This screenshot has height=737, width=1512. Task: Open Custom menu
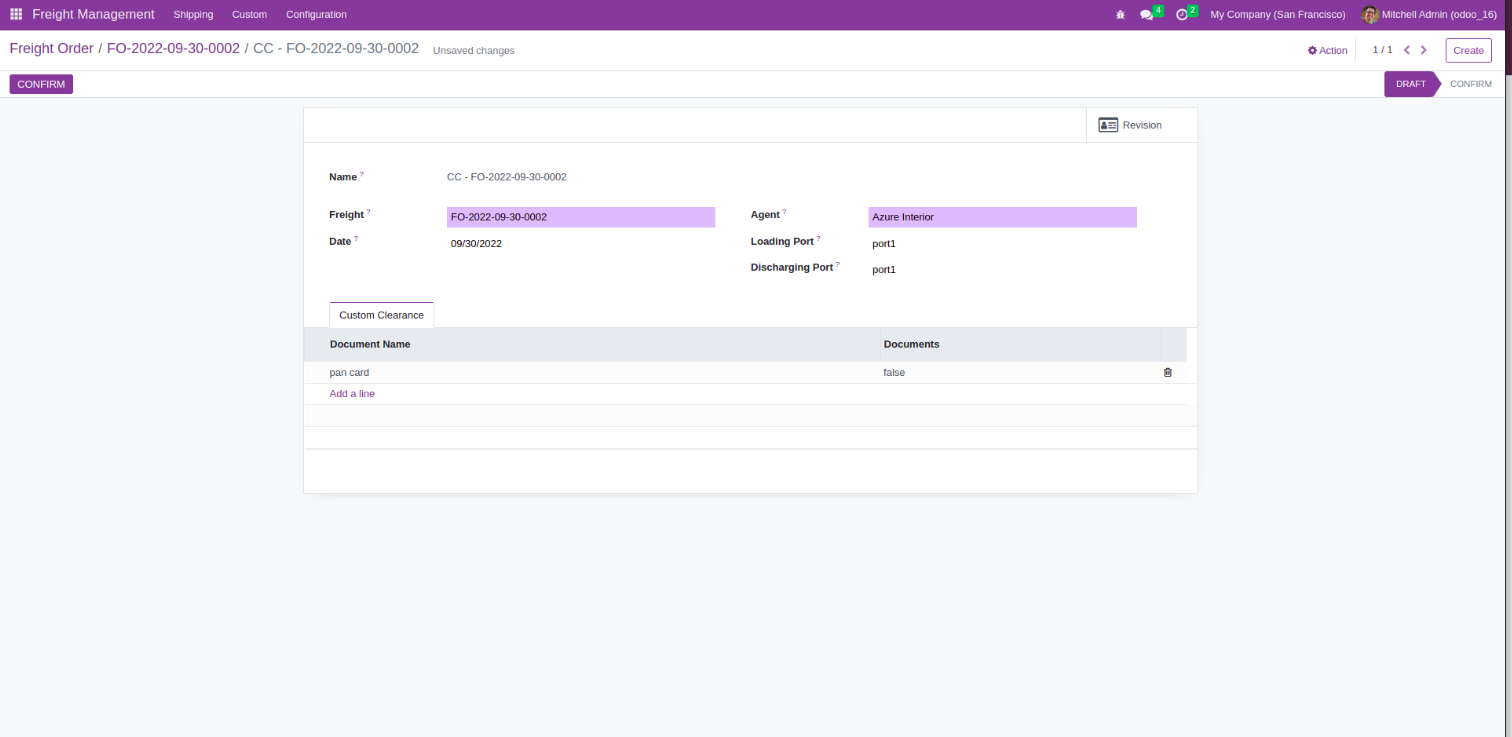click(x=249, y=15)
